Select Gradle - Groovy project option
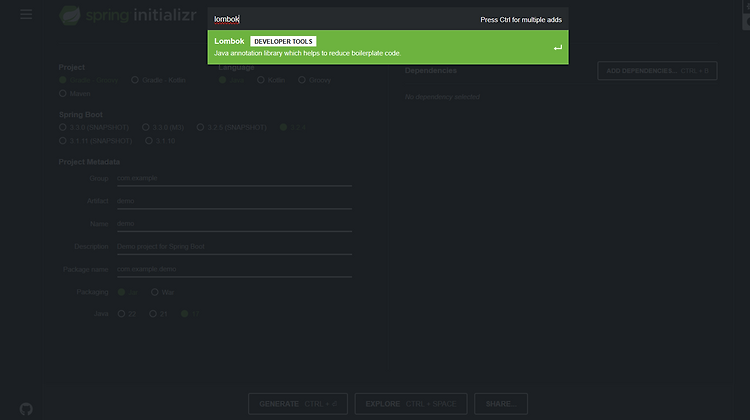Viewport: 750px width, 420px height. click(89, 80)
